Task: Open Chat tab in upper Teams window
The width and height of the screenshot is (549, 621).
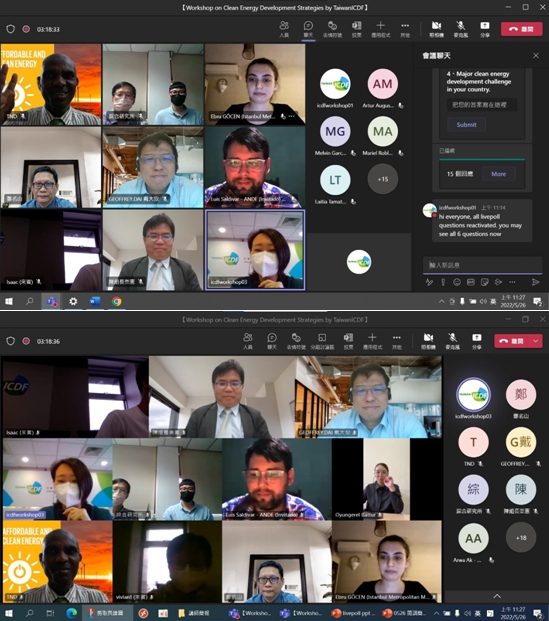Action: [308, 29]
